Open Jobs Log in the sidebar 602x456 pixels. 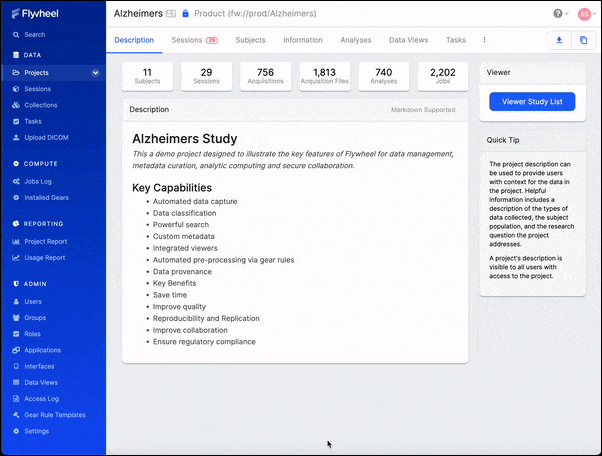click(x=38, y=181)
